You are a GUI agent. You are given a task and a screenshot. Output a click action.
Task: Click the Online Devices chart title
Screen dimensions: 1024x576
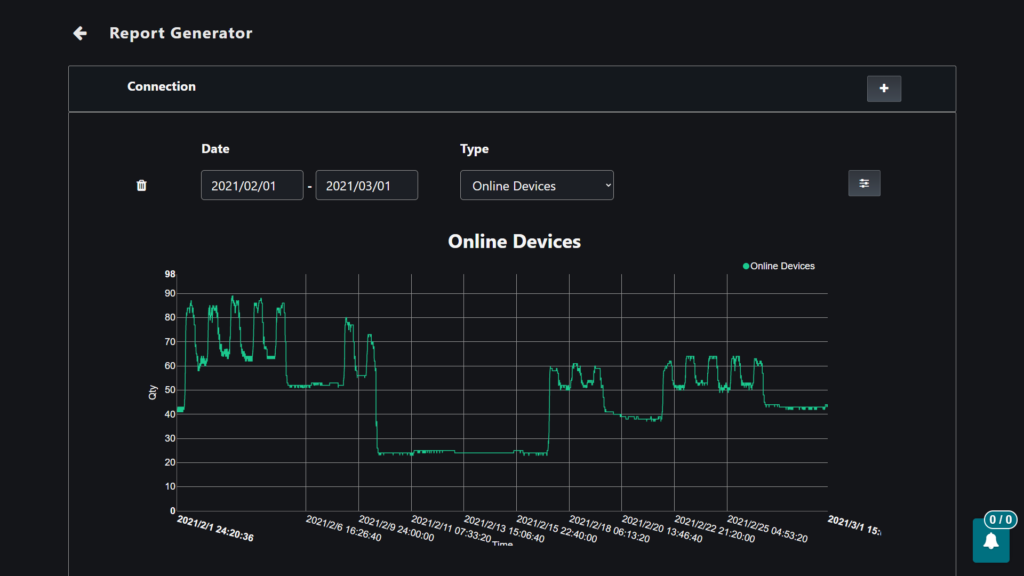click(x=514, y=242)
